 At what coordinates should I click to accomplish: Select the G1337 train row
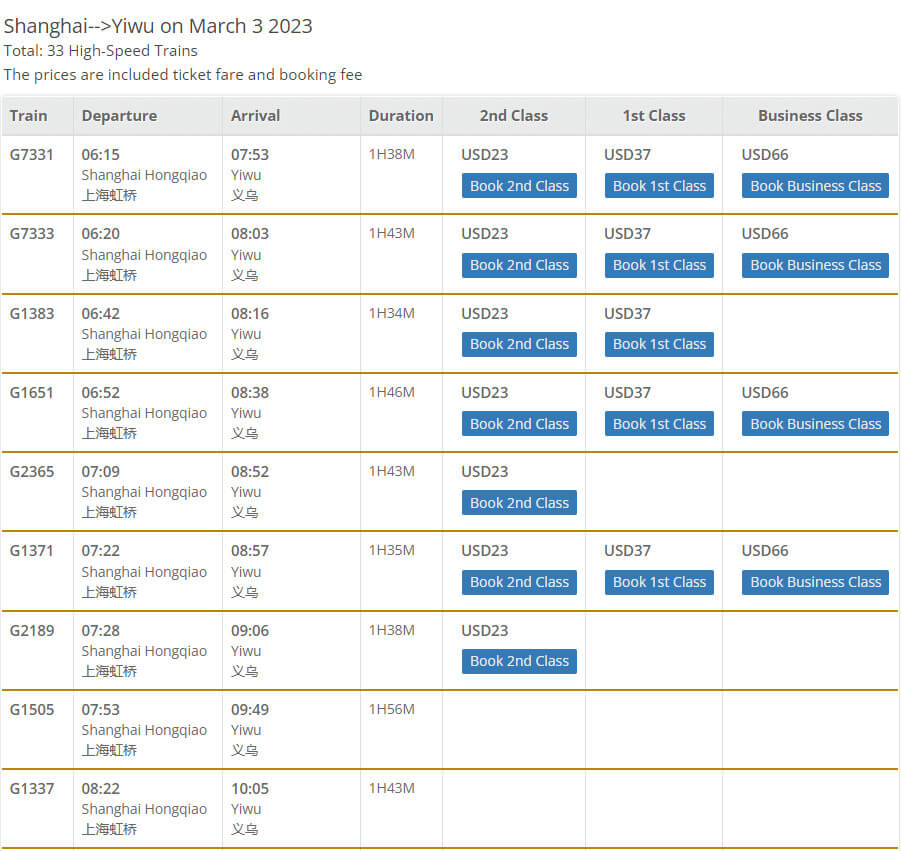coord(32,789)
